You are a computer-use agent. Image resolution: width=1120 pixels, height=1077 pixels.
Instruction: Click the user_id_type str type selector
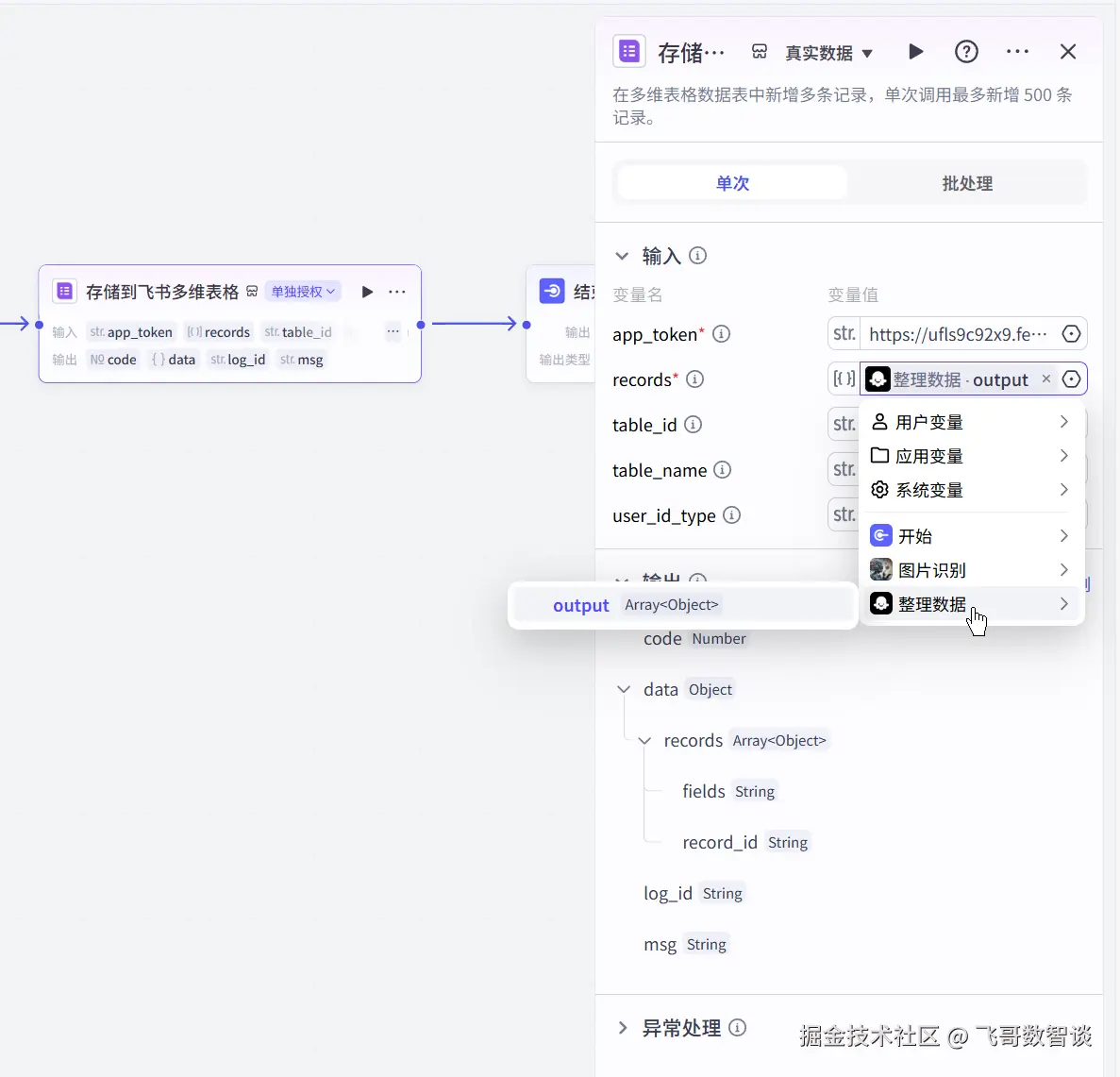pyautogui.click(x=844, y=513)
